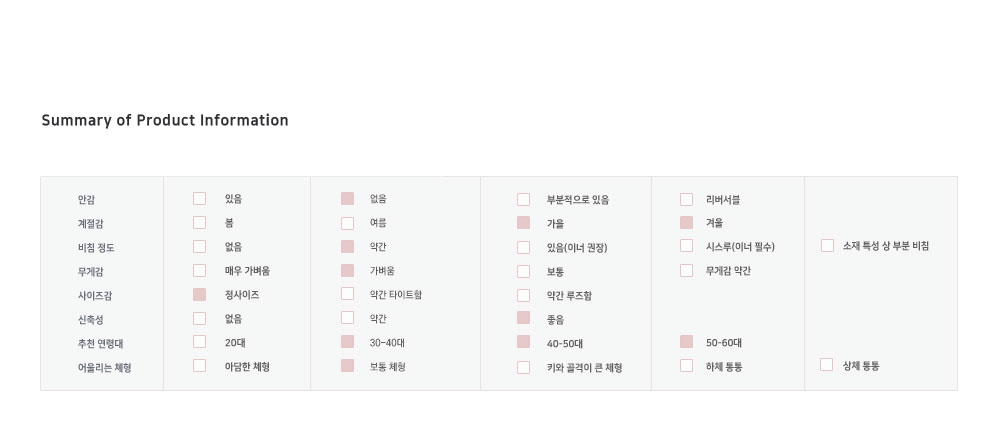Viewport: 1003px width, 438px height.
Task: Enable the 약간 루즈함 checkbox
Action: 524,295
